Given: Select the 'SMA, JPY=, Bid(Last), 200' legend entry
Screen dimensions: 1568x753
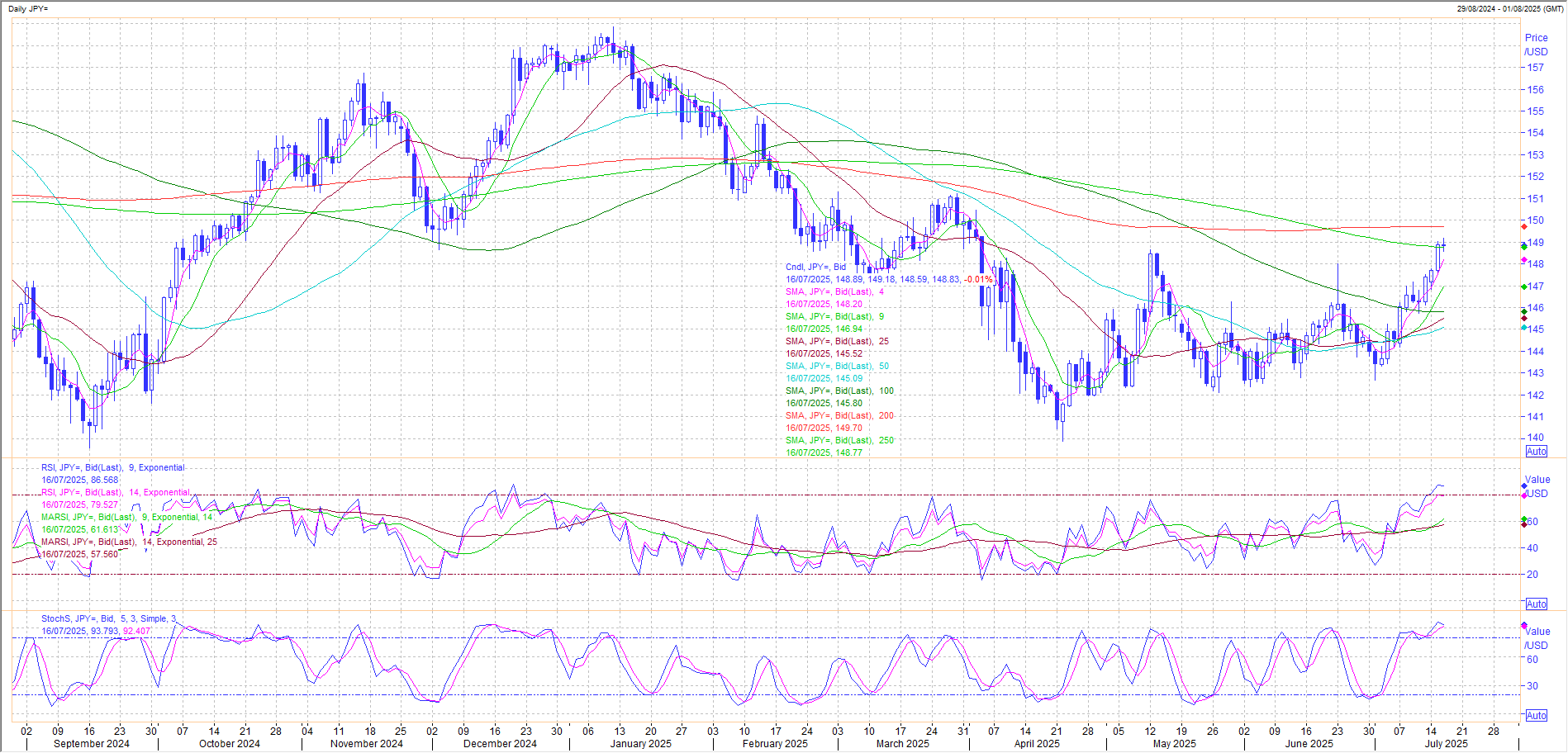Looking at the screenshot, I should (839, 416).
